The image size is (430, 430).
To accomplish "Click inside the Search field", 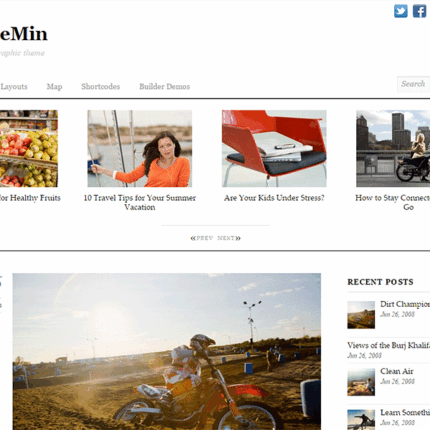I will coord(413,84).
